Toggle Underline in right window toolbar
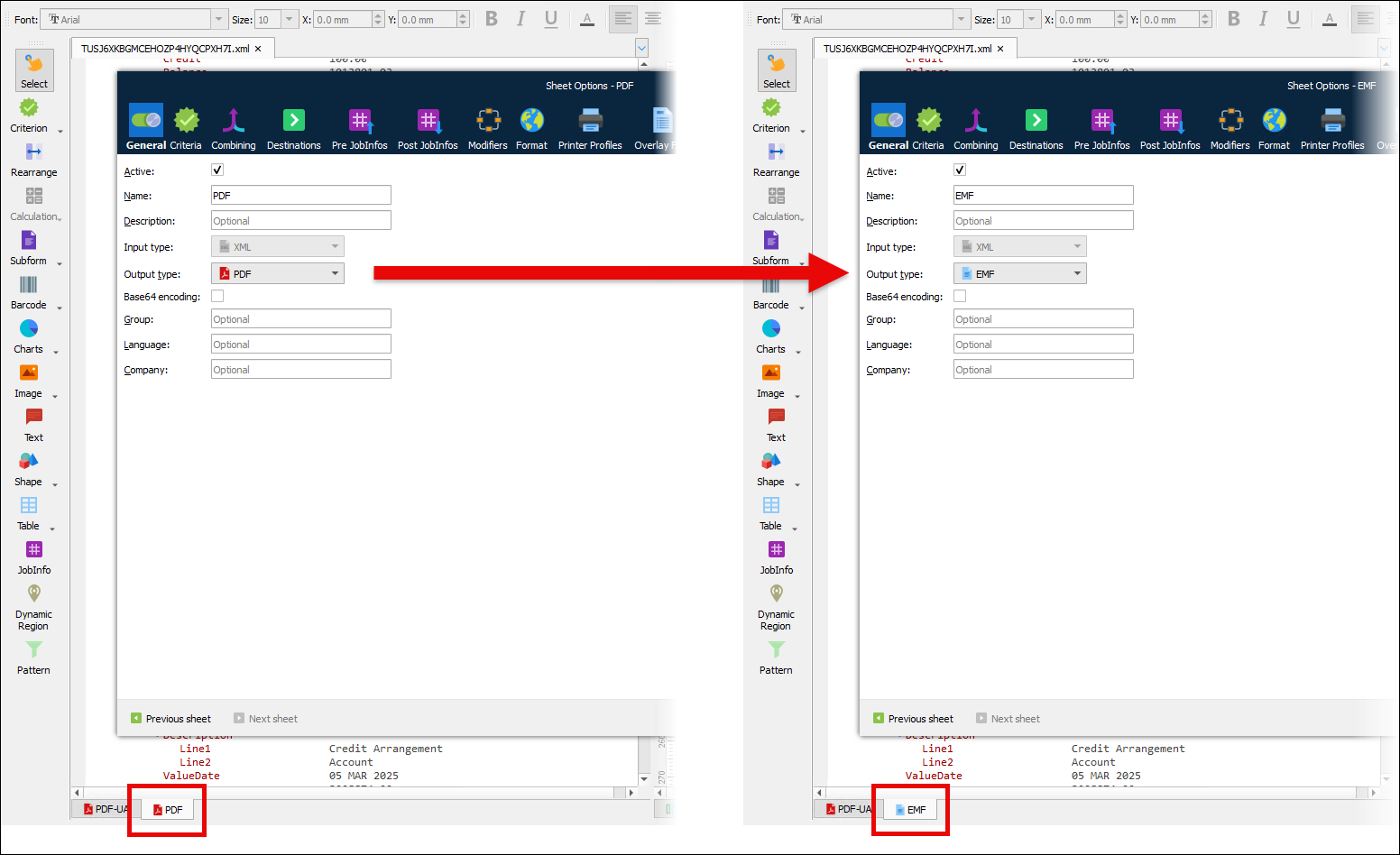Image resolution: width=1400 pixels, height=855 pixels. click(x=1294, y=19)
